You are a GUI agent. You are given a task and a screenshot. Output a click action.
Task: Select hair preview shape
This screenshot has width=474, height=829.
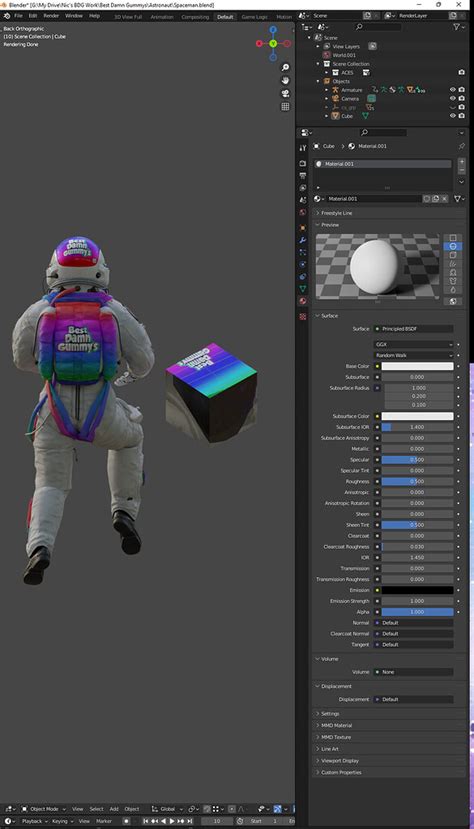[453, 263]
